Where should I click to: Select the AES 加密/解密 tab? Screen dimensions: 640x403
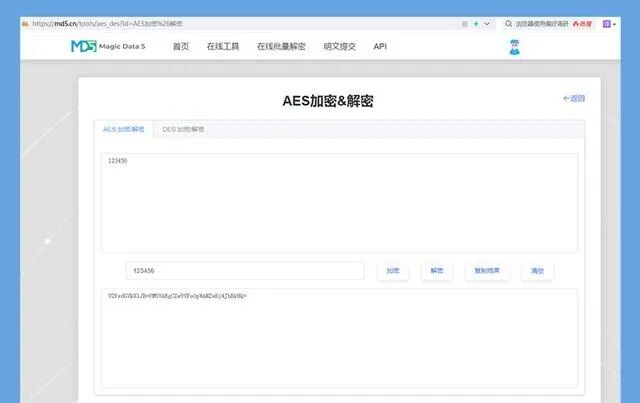click(124, 129)
